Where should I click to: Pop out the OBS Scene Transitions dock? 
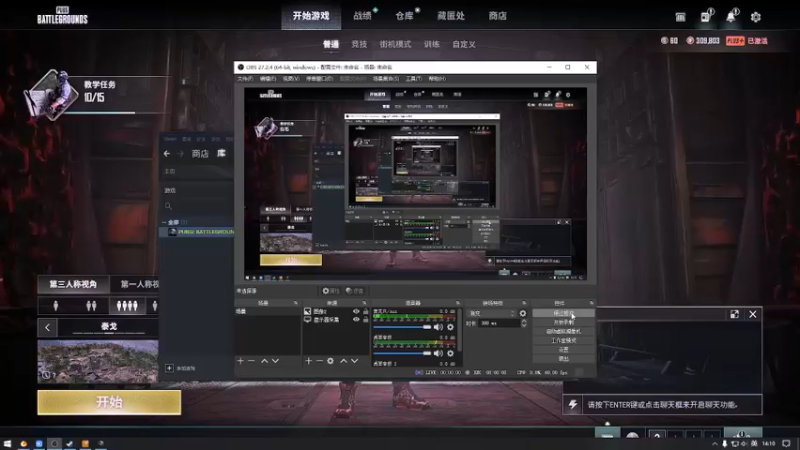(x=524, y=303)
